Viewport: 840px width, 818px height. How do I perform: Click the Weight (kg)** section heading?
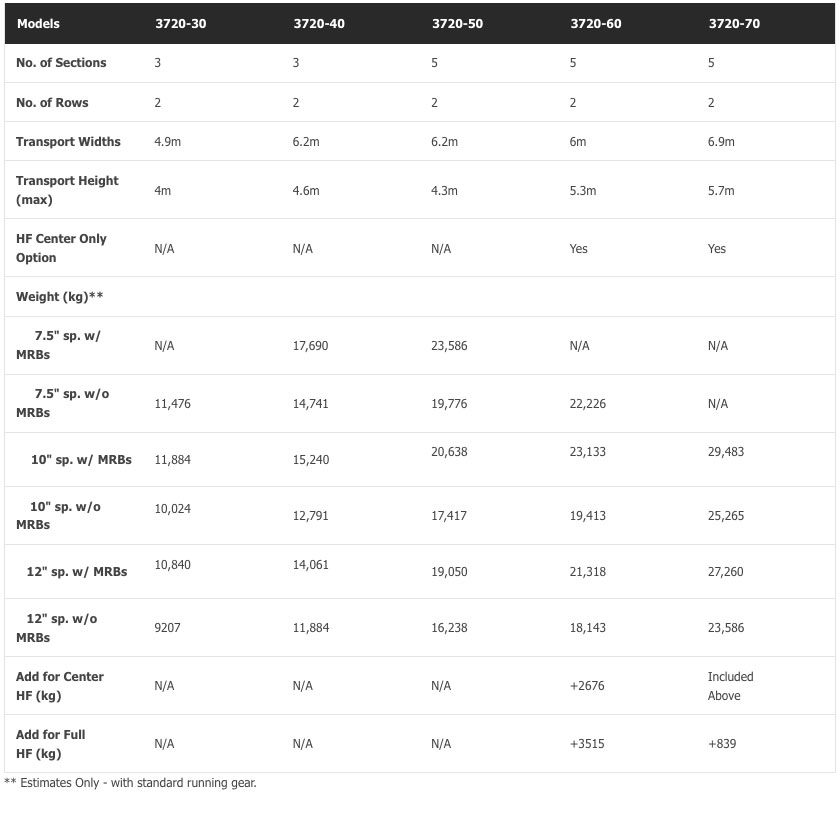click(60, 297)
